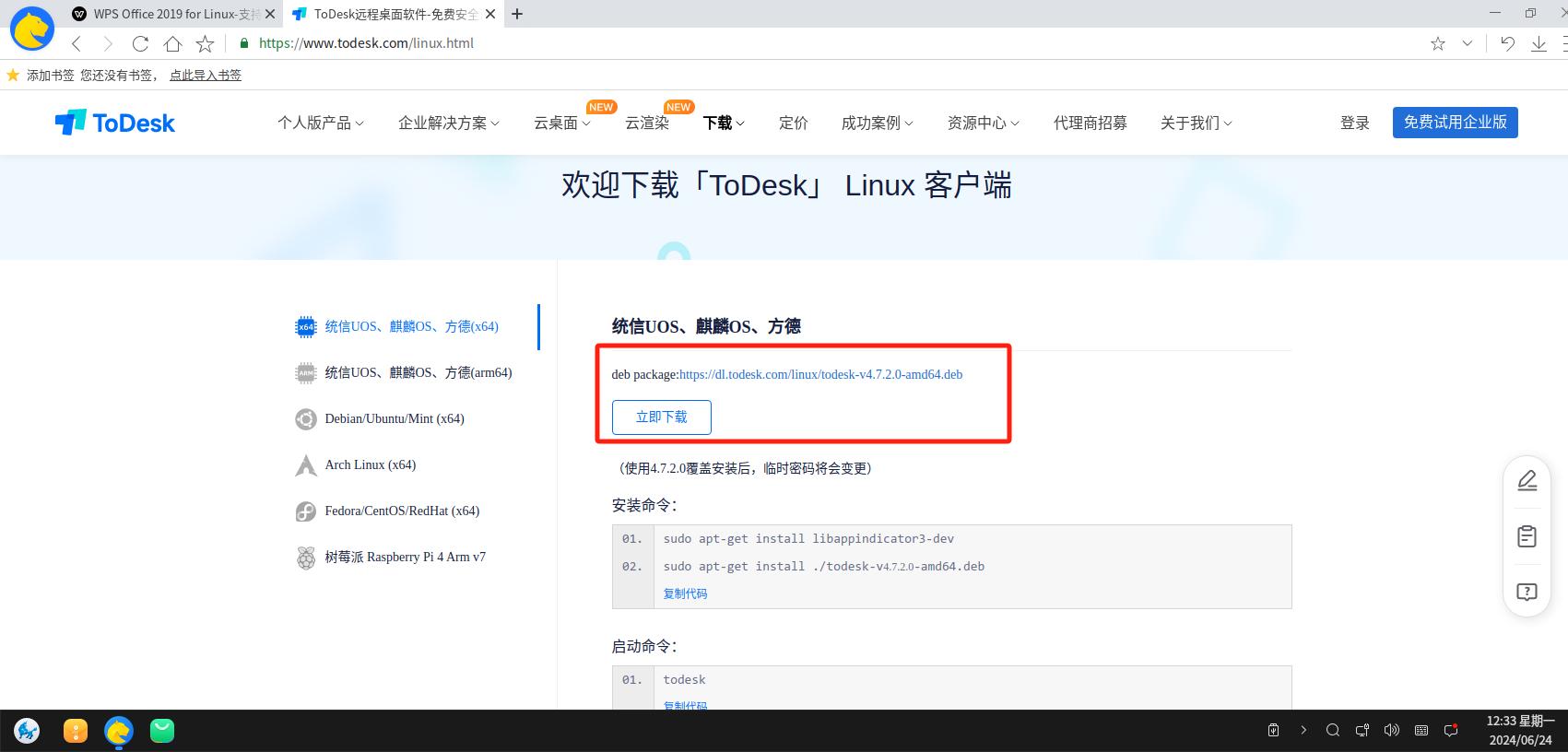Viewport: 1568px width, 752px height.
Task: Select the ToDesk远程桌面软件 tab
Action: pos(395,14)
